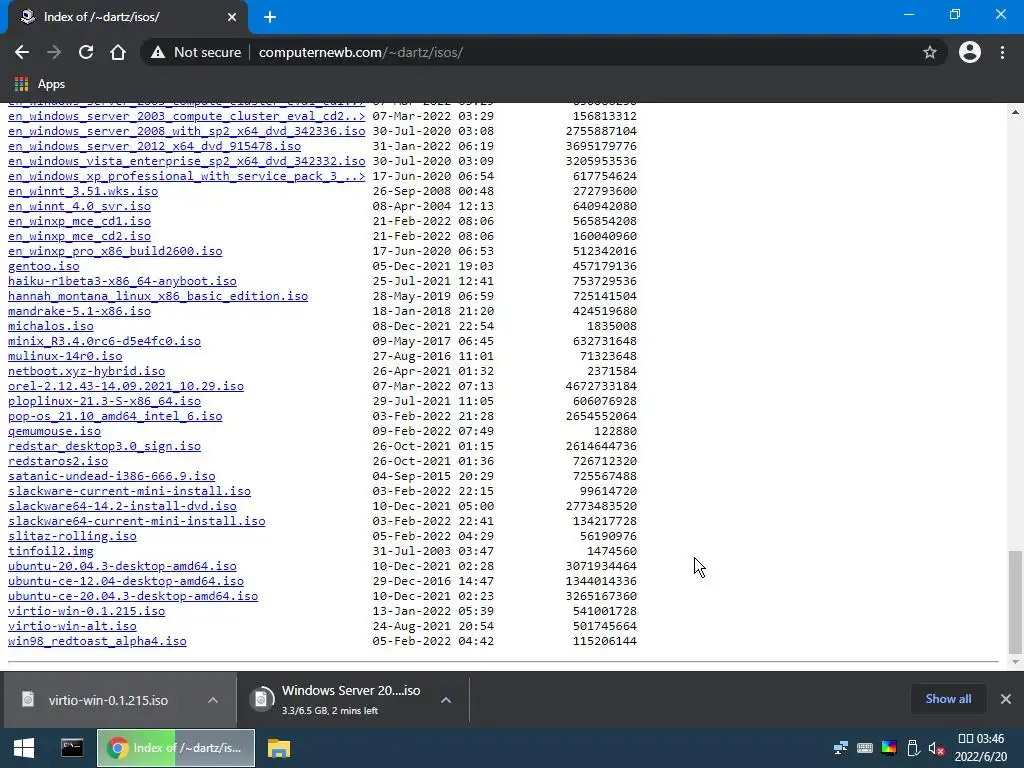Open en_windows_server_2012_x64_dvd_915478.iso link

(155, 146)
